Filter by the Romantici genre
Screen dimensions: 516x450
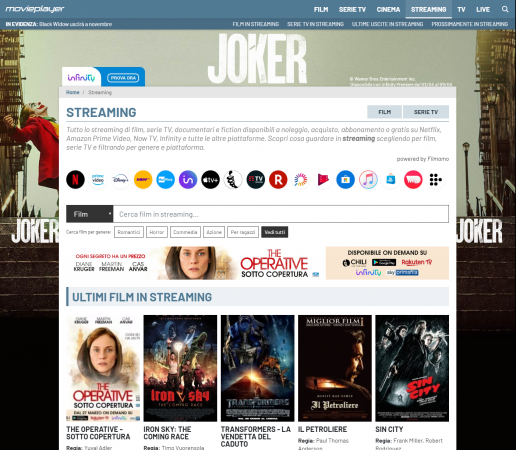pyautogui.click(x=129, y=232)
